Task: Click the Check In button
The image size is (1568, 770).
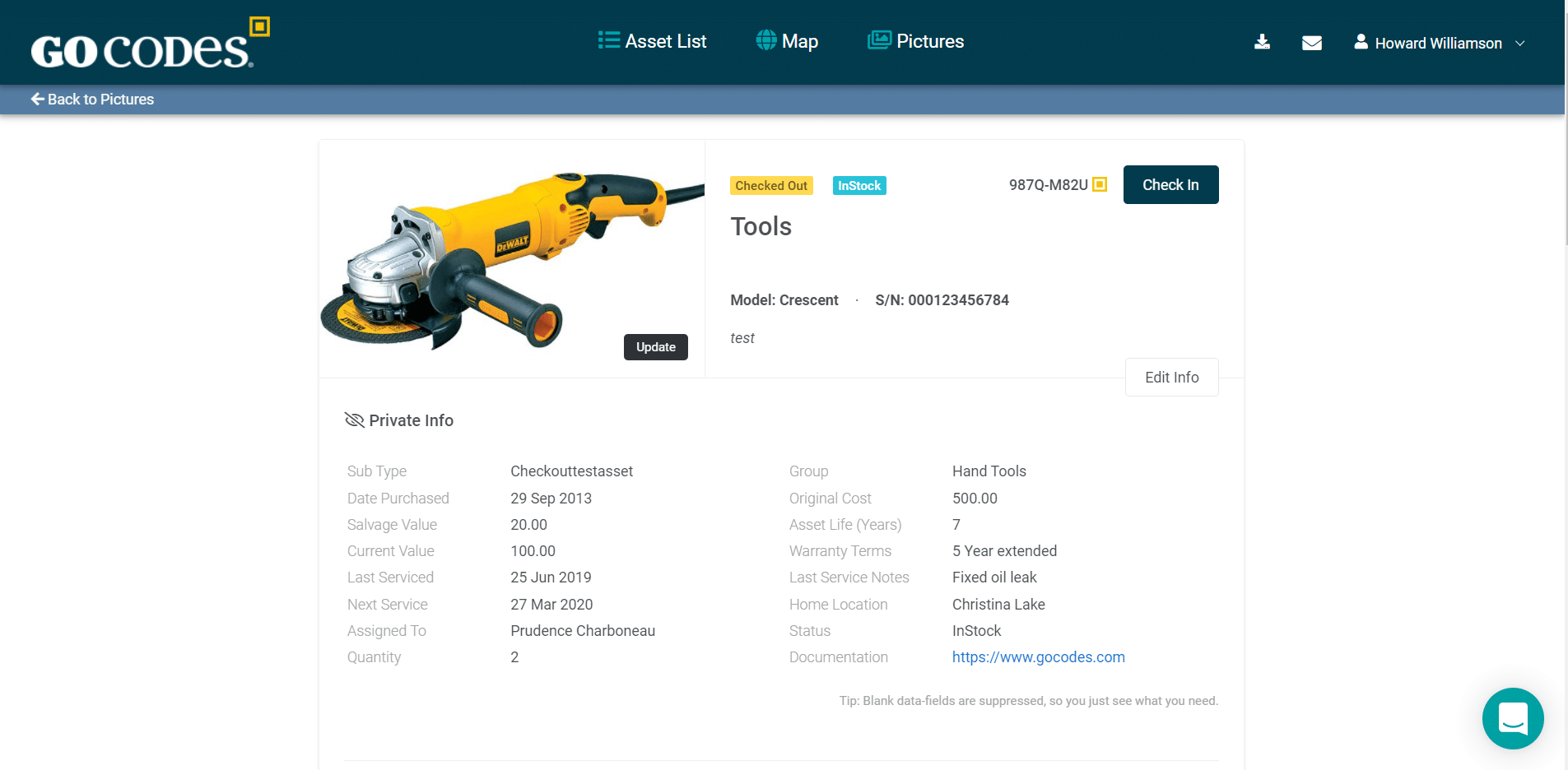Action: coord(1170,185)
